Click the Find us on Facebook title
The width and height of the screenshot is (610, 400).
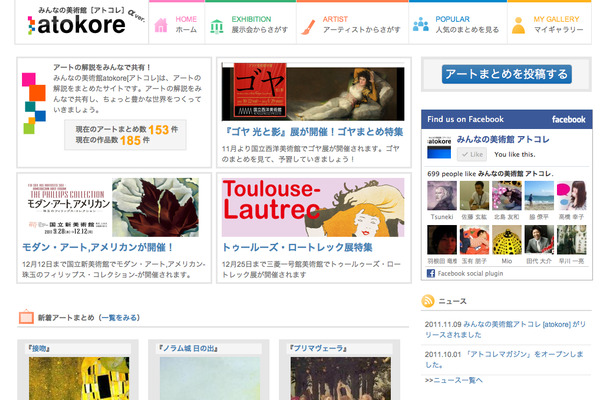465,119
